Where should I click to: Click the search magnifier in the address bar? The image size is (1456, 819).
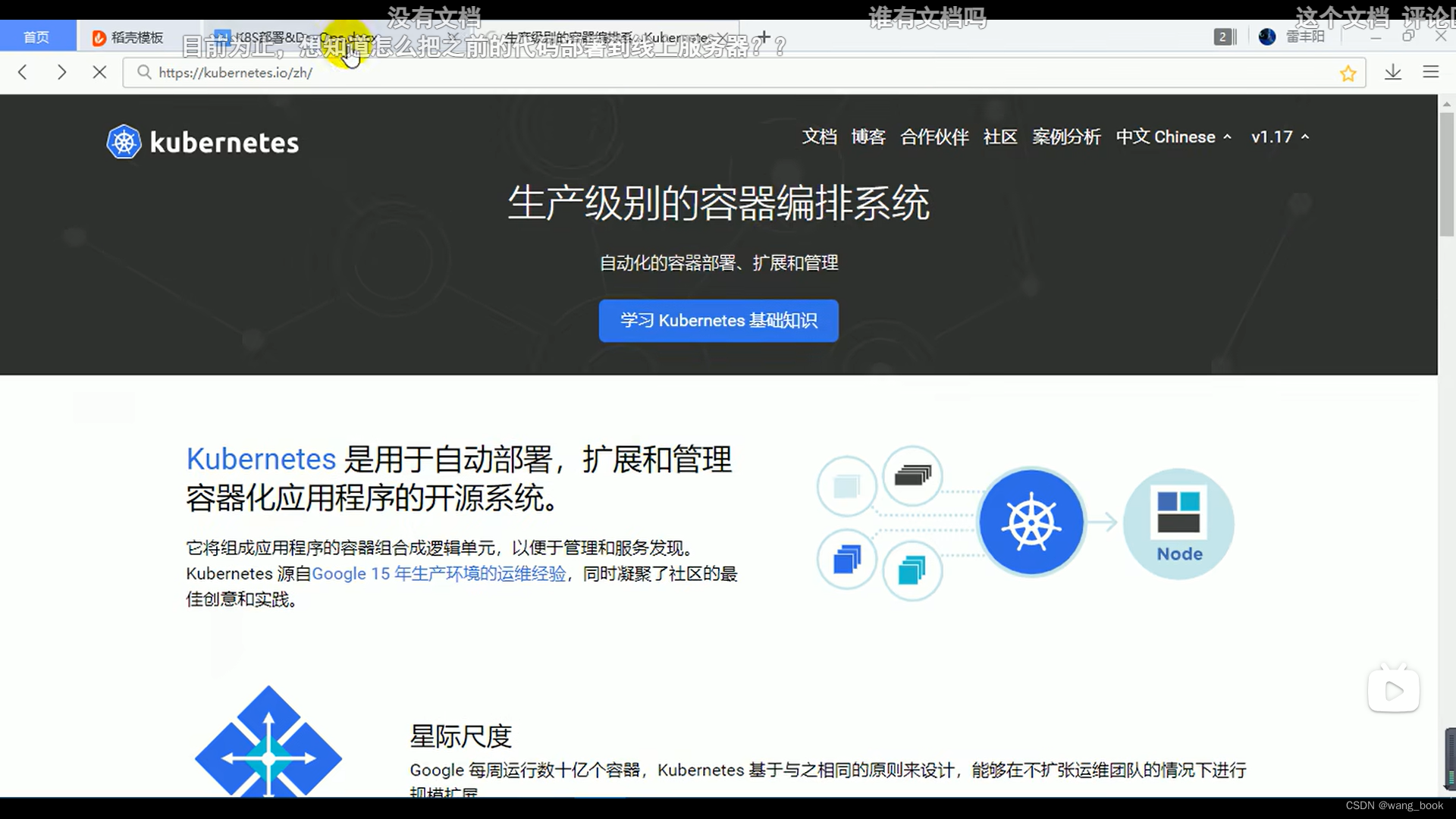144,72
